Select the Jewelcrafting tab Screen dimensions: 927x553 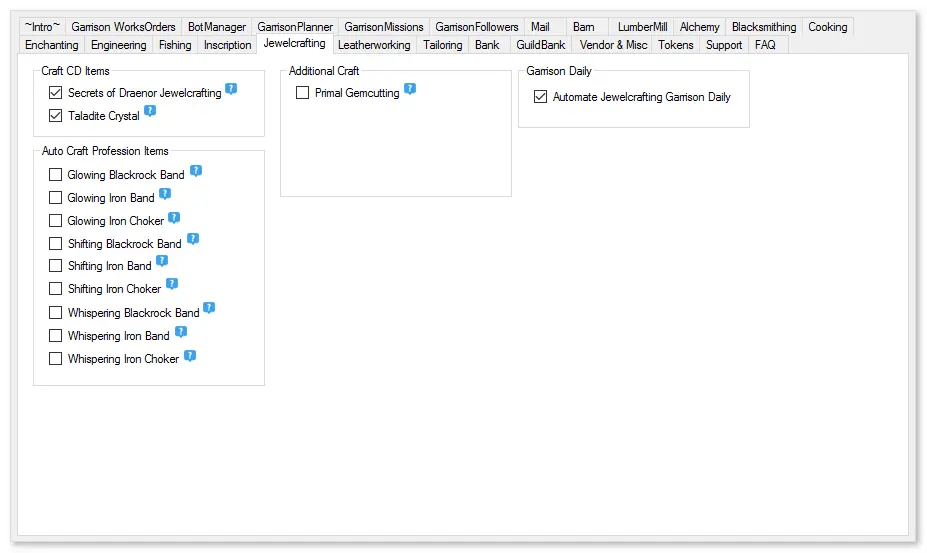pos(294,43)
